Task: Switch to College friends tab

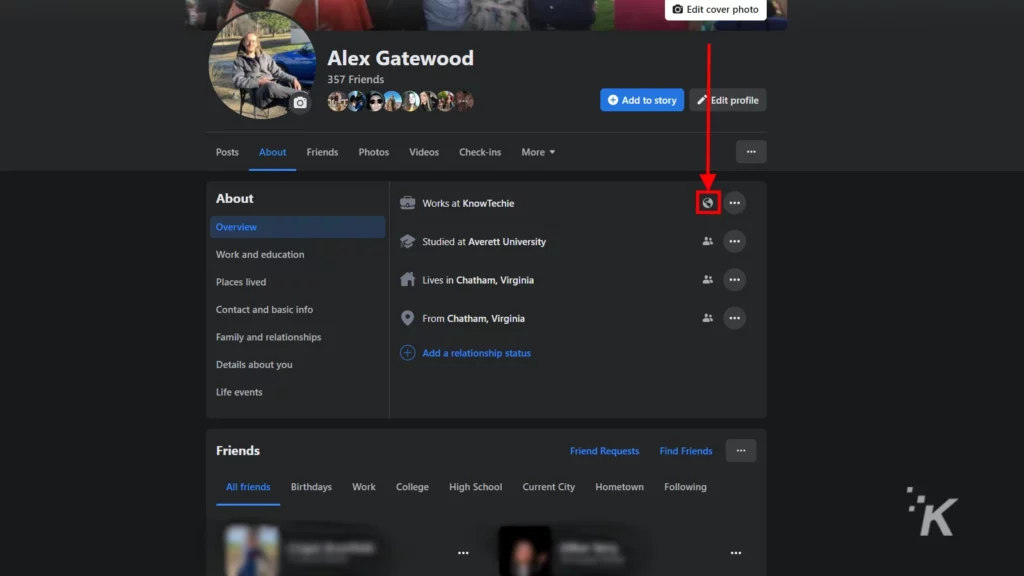Action: (x=412, y=487)
